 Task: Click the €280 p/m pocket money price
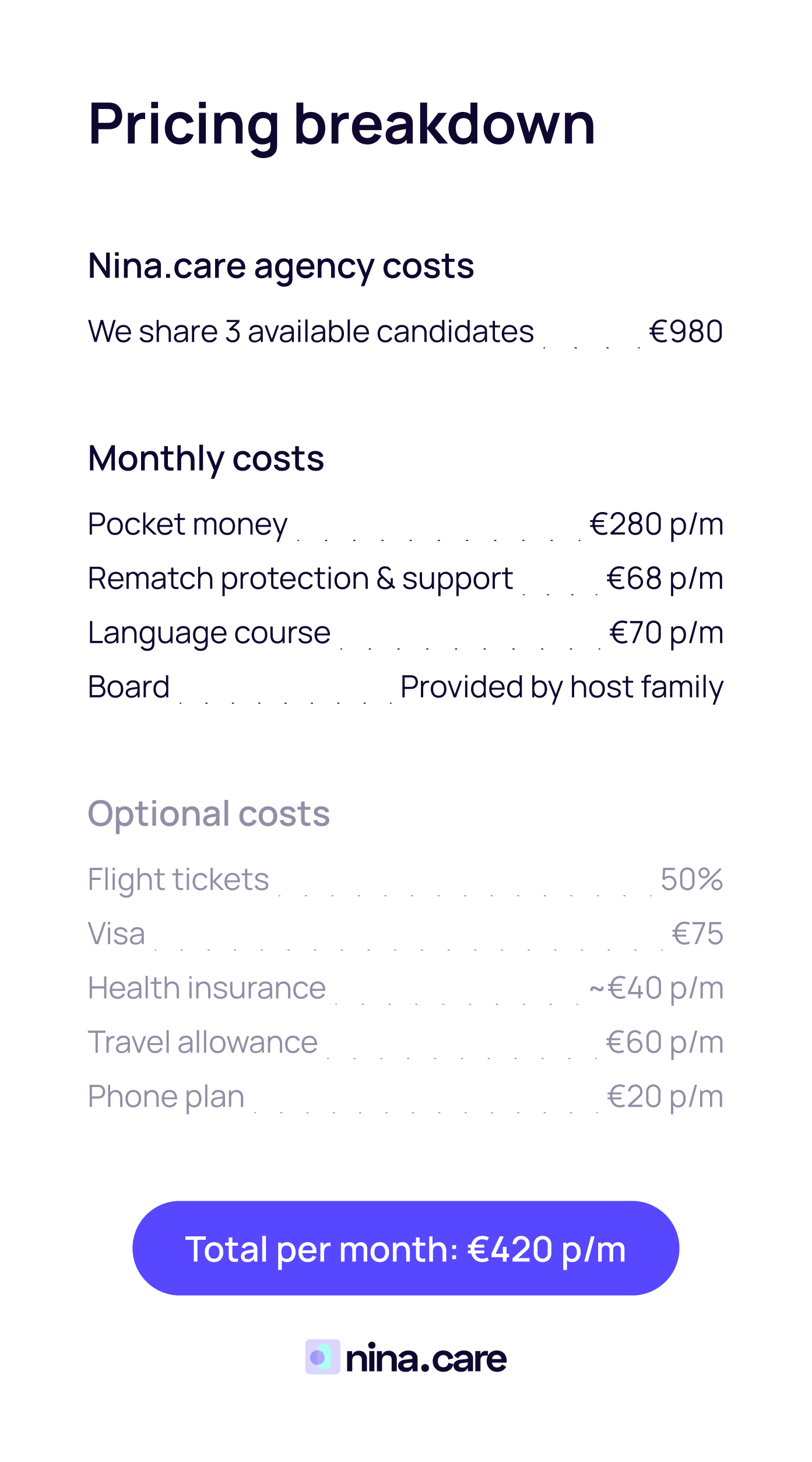[x=656, y=524]
